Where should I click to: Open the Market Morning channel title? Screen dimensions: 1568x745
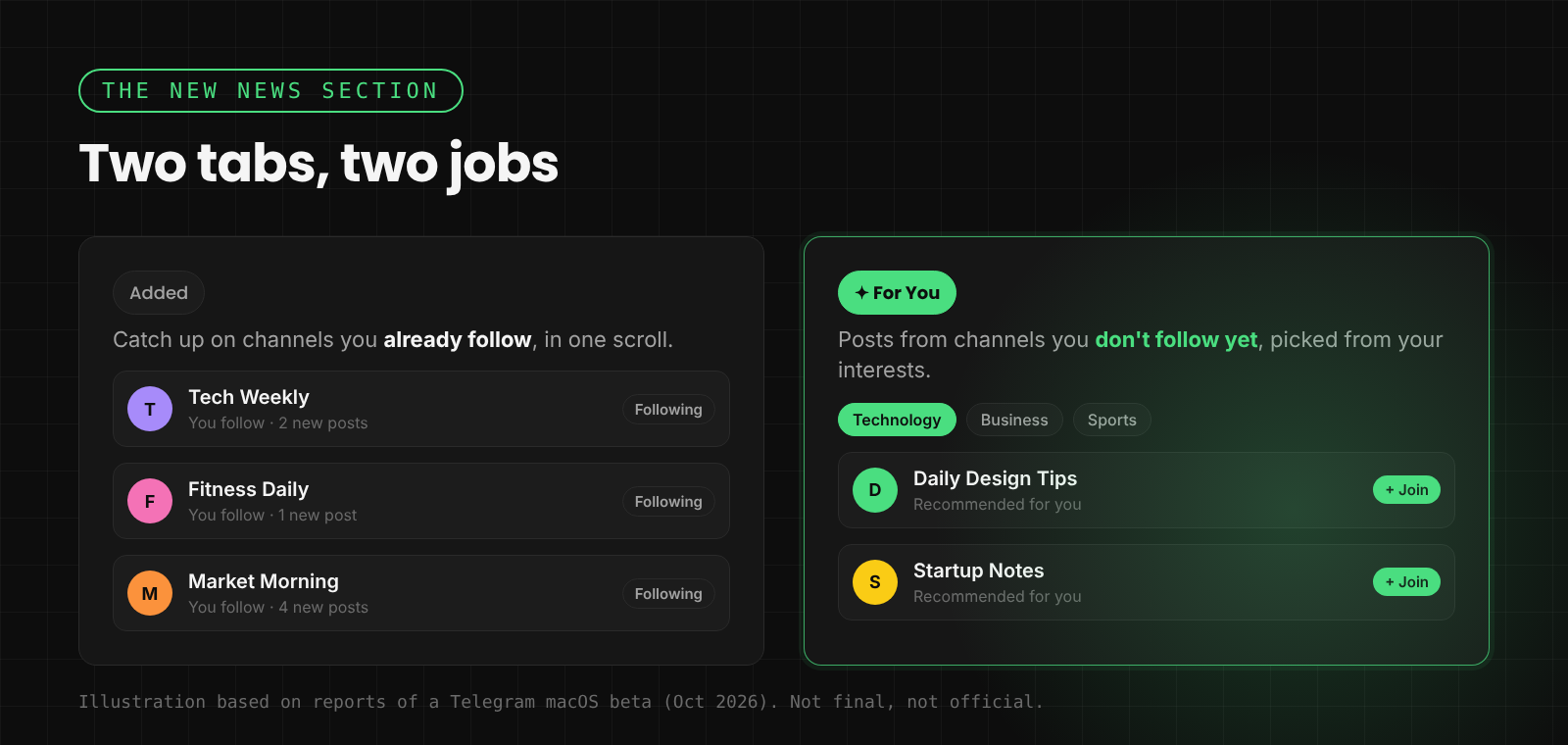pyautogui.click(x=264, y=581)
